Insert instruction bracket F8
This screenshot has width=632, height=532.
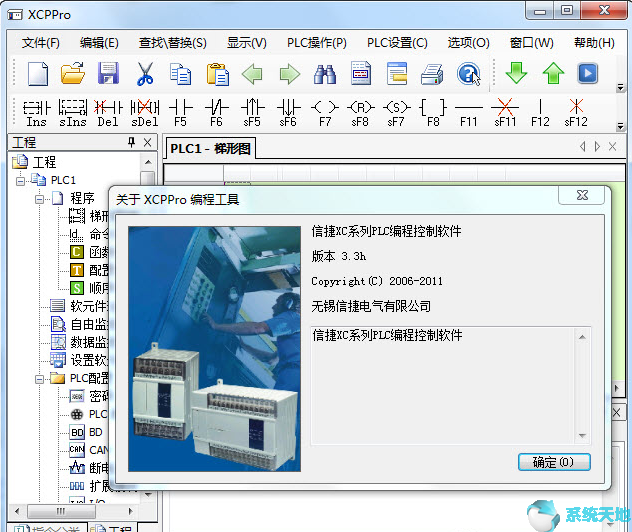click(433, 113)
